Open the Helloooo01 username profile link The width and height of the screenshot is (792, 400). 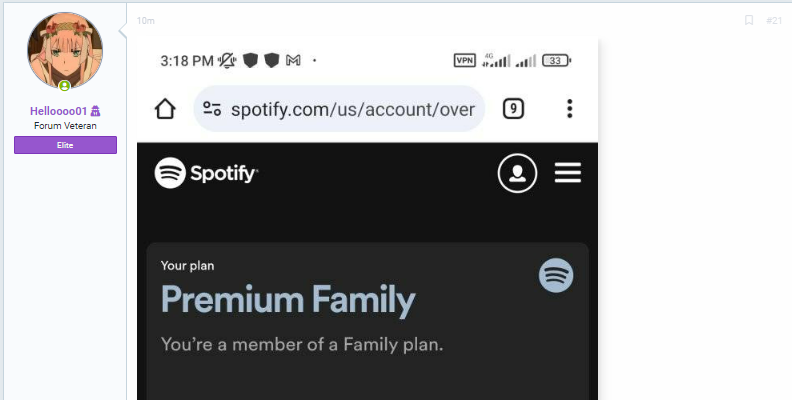[x=59, y=111]
